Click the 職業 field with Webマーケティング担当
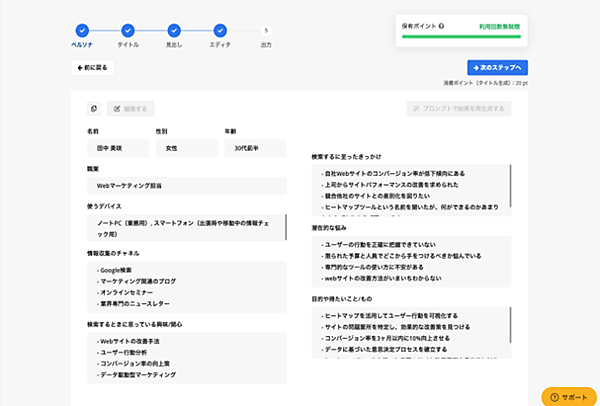 pyautogui.click(x=185, y=186)
